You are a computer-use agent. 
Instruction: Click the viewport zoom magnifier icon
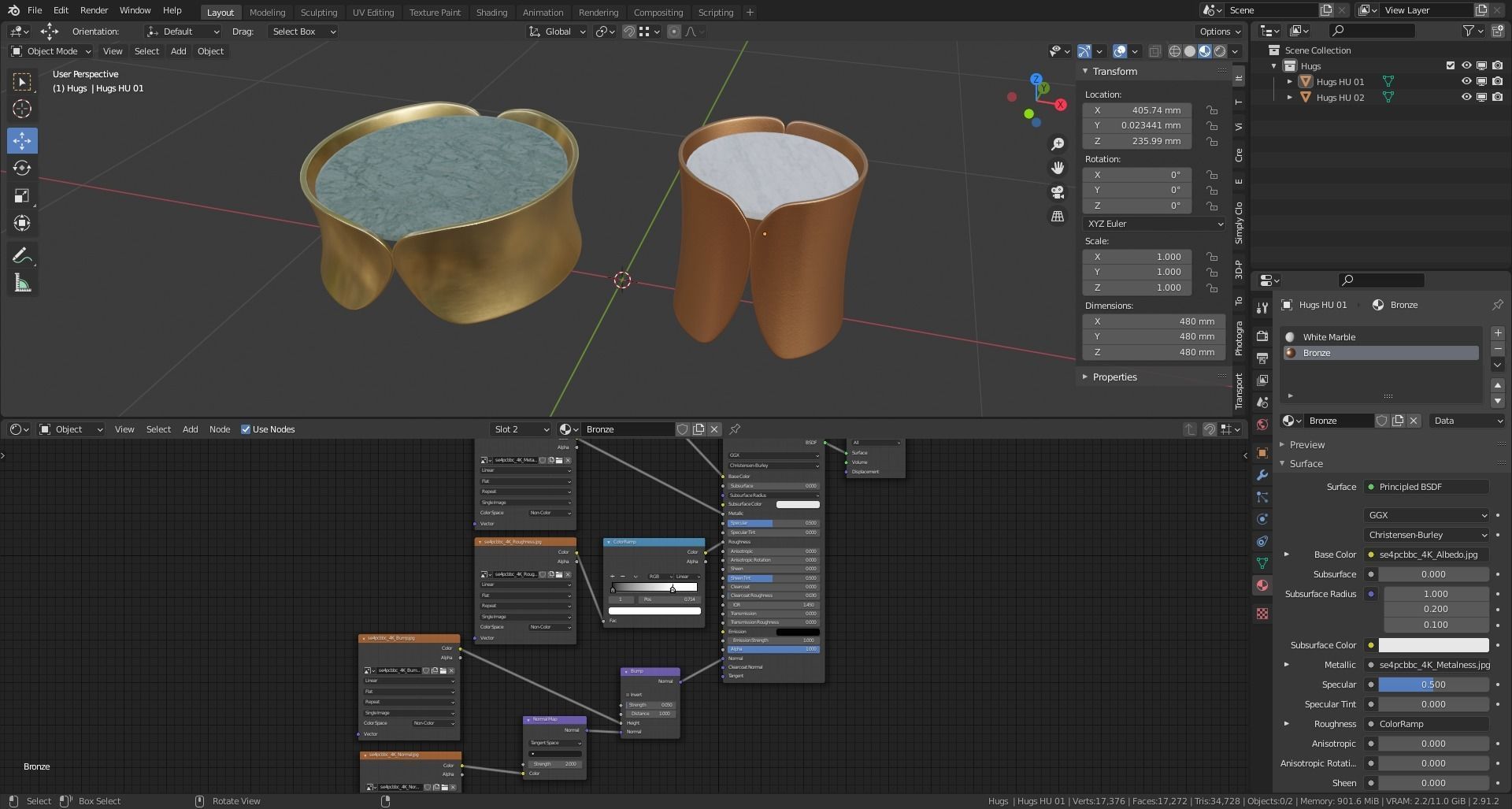[1058, 144]
